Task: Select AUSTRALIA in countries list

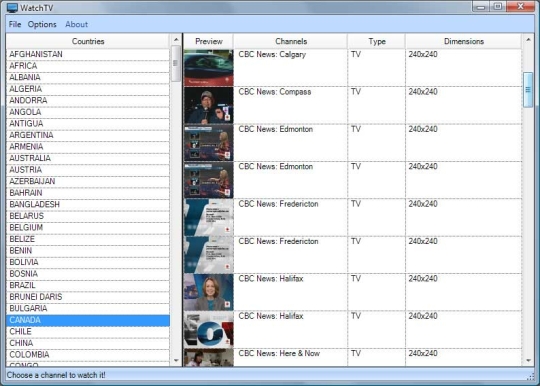Action: click(88, 158)
